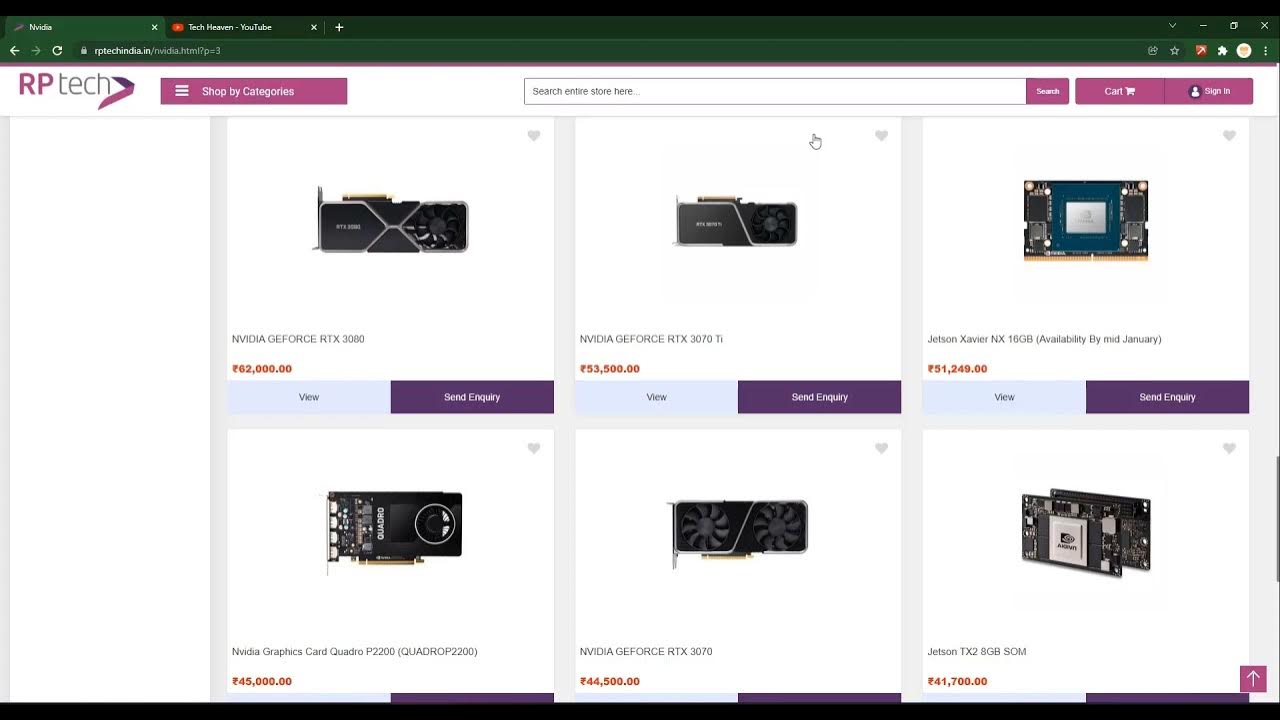The width and height of the screenshot is (1280, 720).
Task: Click the ₹53,500.00 price
Action: click(610, 369)
